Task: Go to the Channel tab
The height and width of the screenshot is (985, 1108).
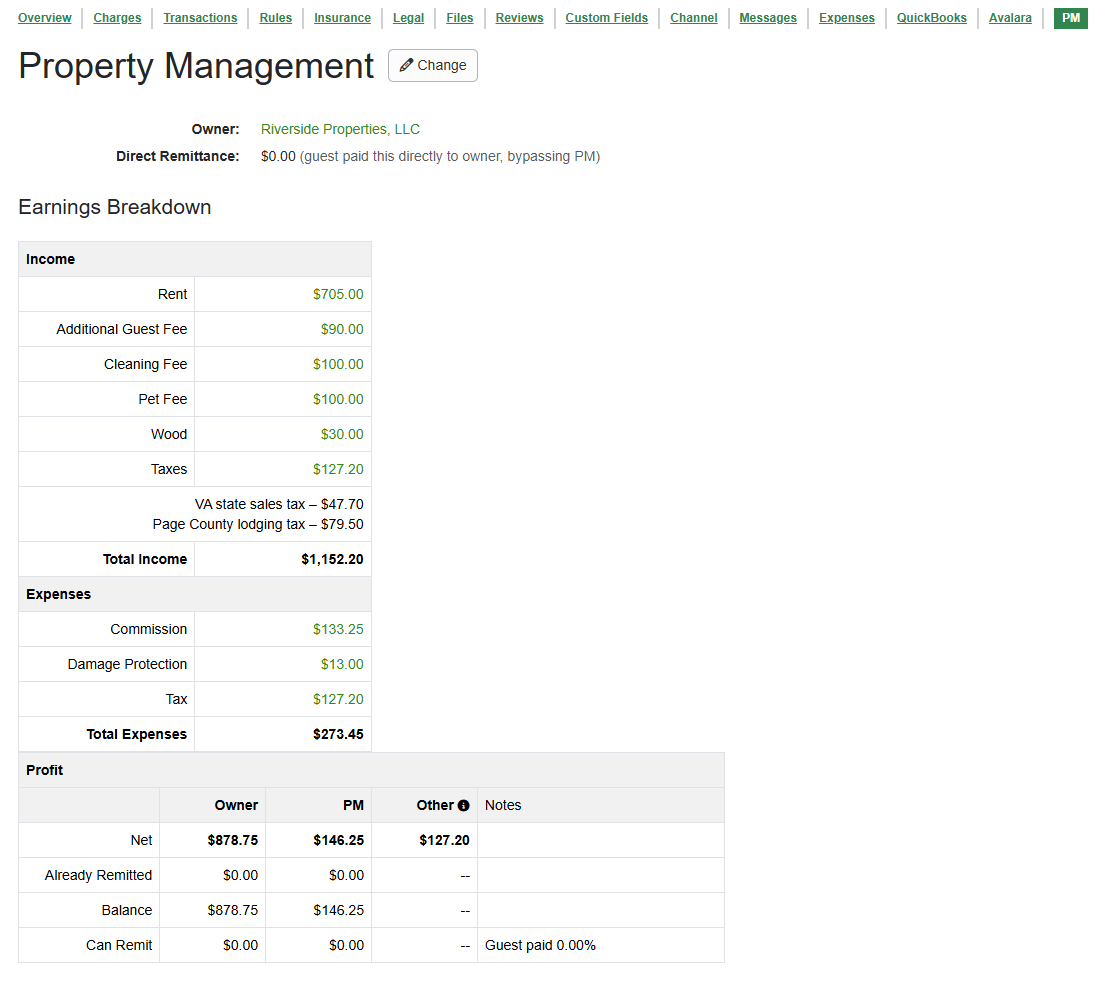Action: tap(693, 17)
